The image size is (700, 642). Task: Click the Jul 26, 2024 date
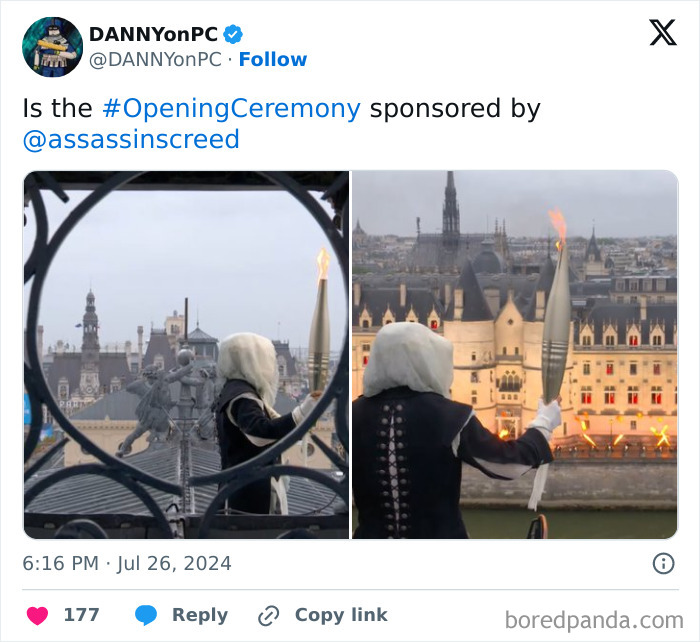click(174, 563)
